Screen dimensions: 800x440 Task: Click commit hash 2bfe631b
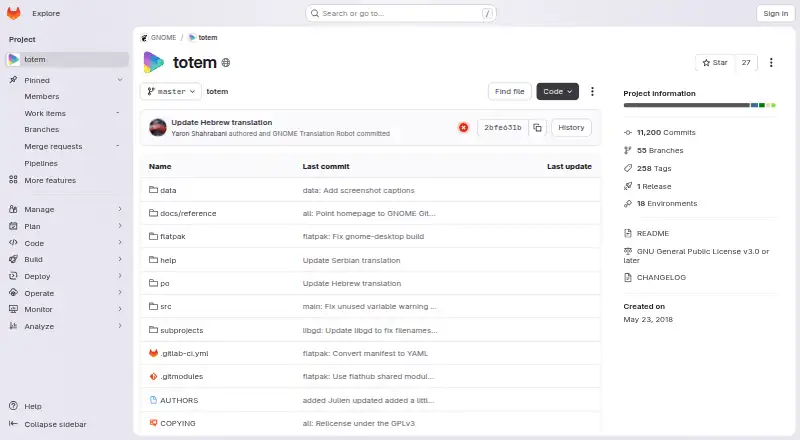(x=503, y=128)
